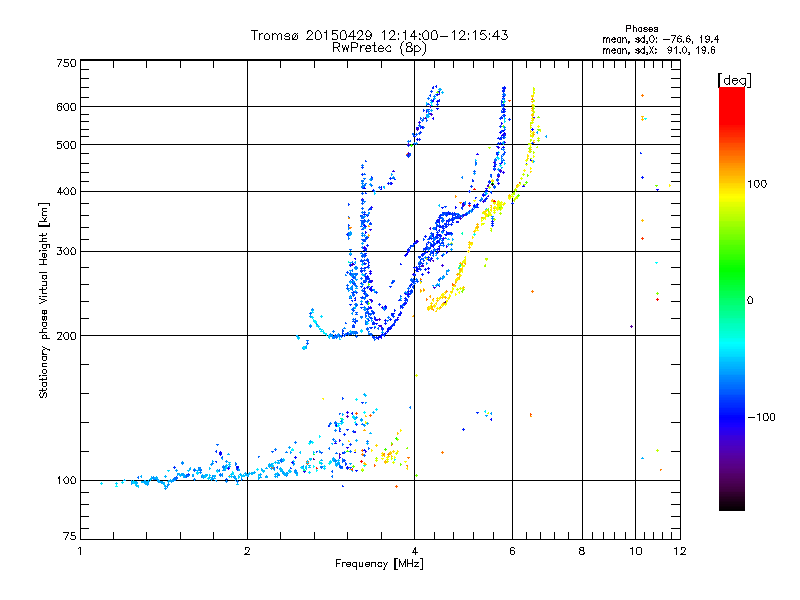Click the -100 tick label beside the colorbar
Screen dimensions: 800x600
760,417
